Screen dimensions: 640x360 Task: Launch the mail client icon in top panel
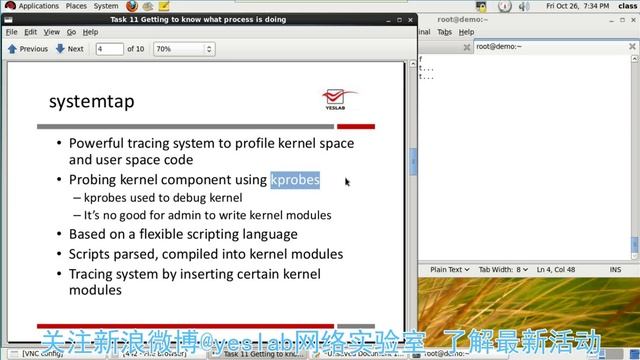148,6
